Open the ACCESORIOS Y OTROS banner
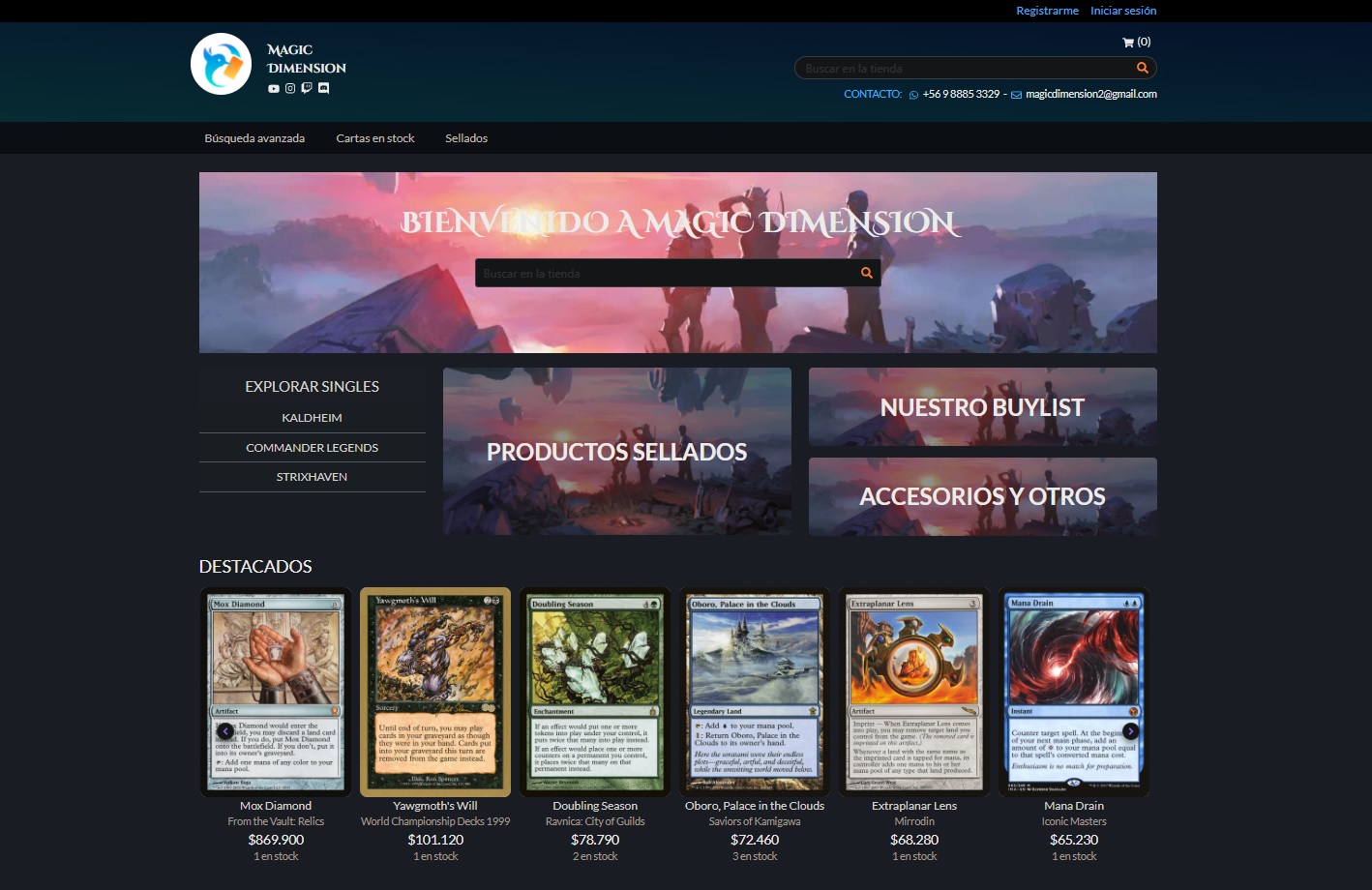This screenshot has width=1372, height=890. click(x=983, y=496)
